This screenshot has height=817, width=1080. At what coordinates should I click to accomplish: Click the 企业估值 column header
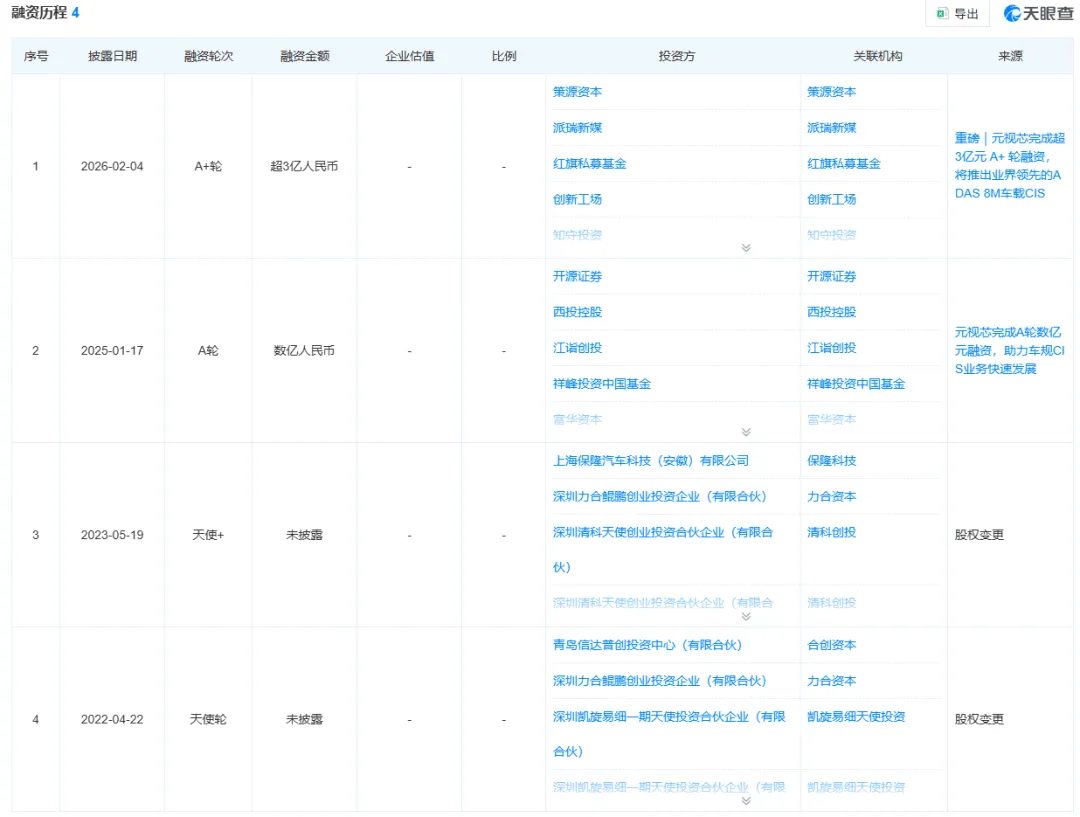(409, 56)
